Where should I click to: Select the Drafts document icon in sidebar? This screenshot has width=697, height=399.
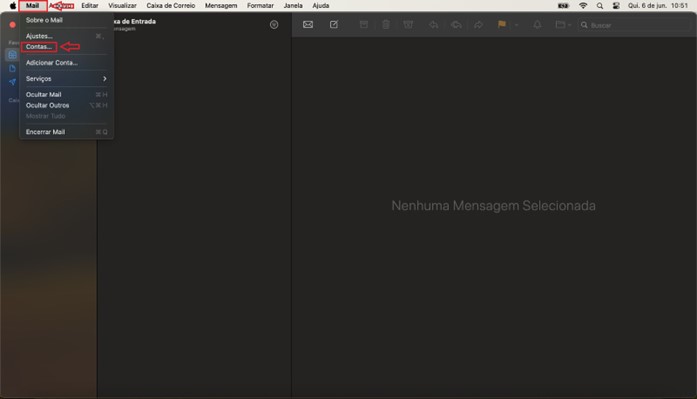click(x=12, y=68)
